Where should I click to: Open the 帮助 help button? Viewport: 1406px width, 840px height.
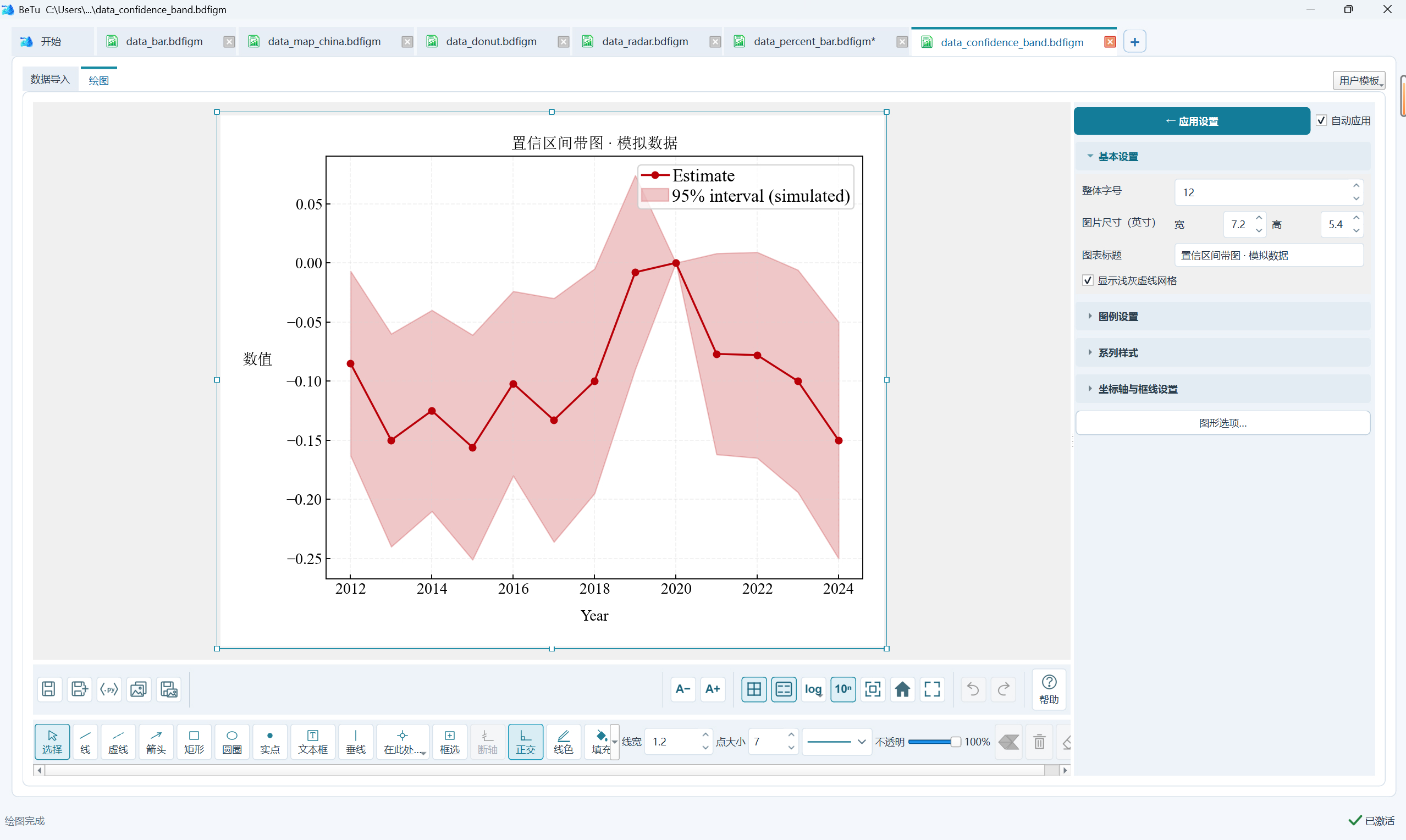[1049, 689]
